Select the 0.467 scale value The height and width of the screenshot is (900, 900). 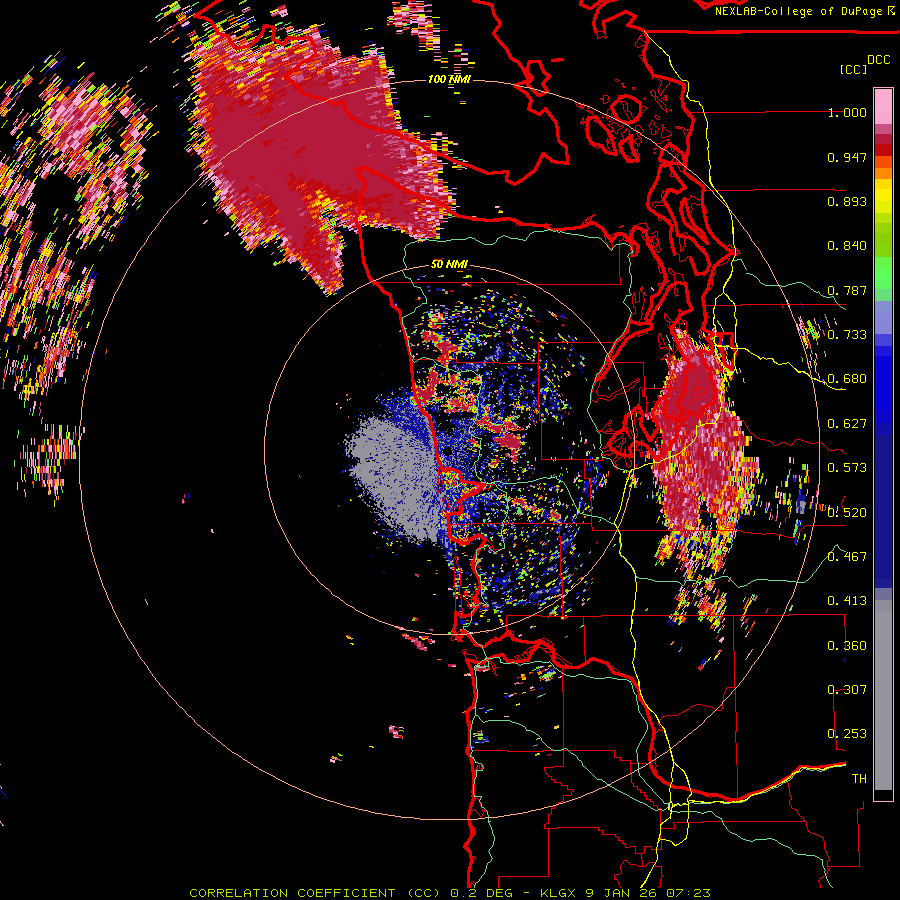[x=847, y=557]
